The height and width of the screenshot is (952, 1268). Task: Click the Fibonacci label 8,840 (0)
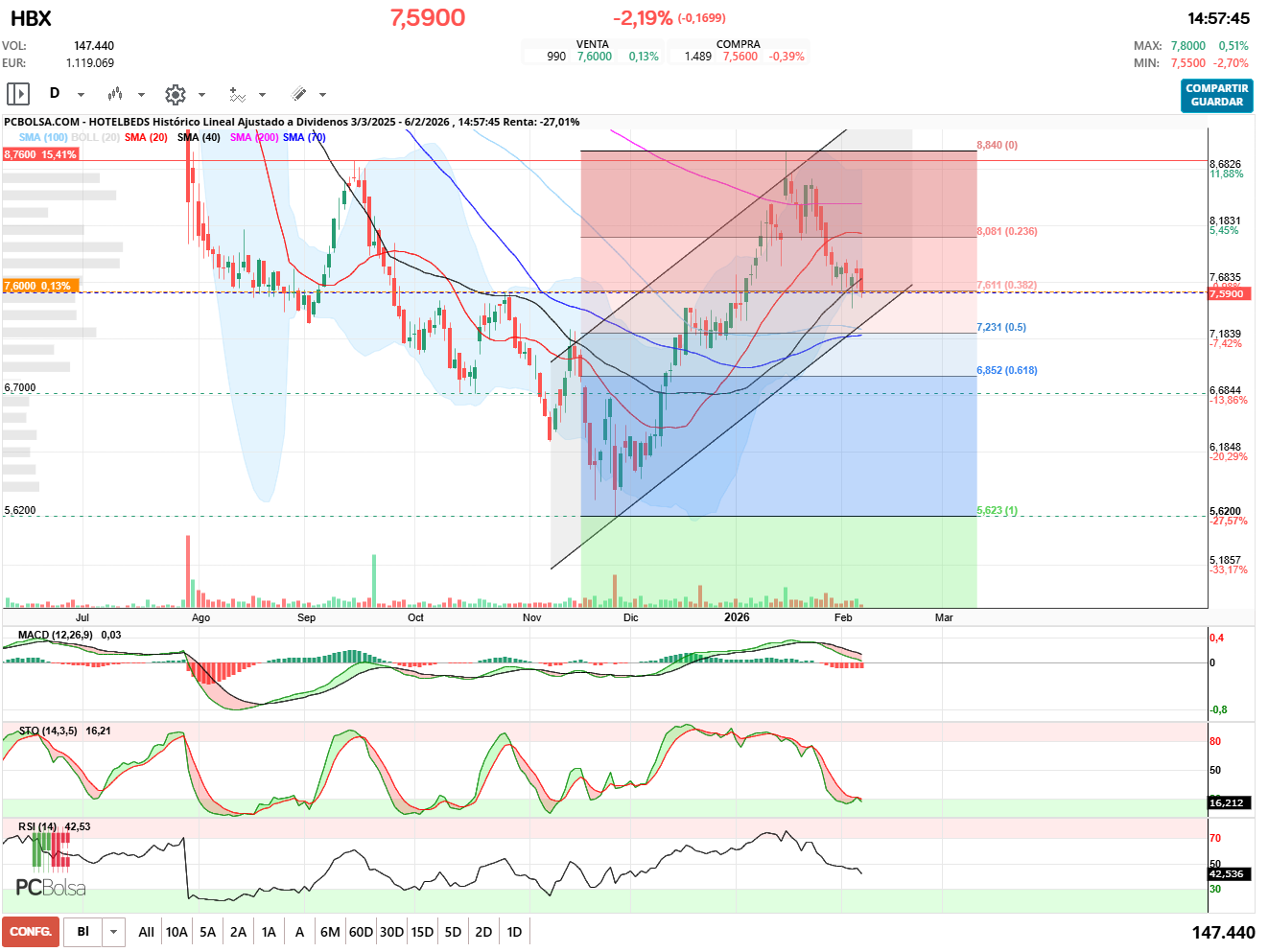998,145
